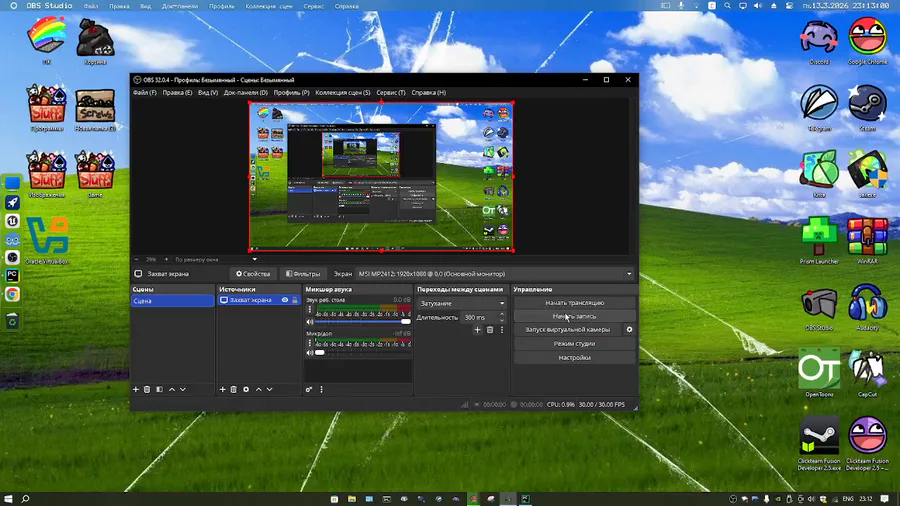The height and width of the screenshot is (506, 900).
Task: Open Настройки button in Управление panel
Action: click(x=575, y=357)
